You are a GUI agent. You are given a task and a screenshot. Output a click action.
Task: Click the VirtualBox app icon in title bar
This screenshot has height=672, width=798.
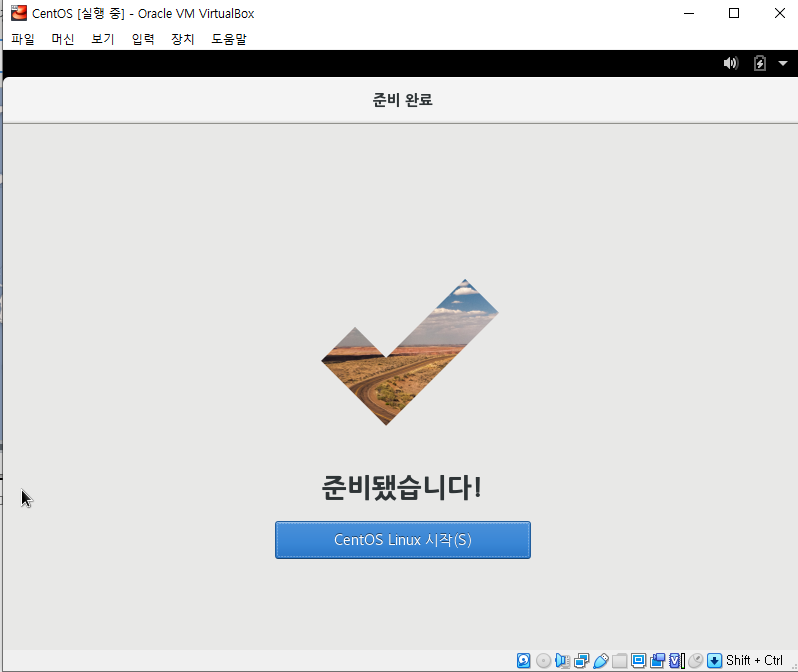(x=19, y=13)
